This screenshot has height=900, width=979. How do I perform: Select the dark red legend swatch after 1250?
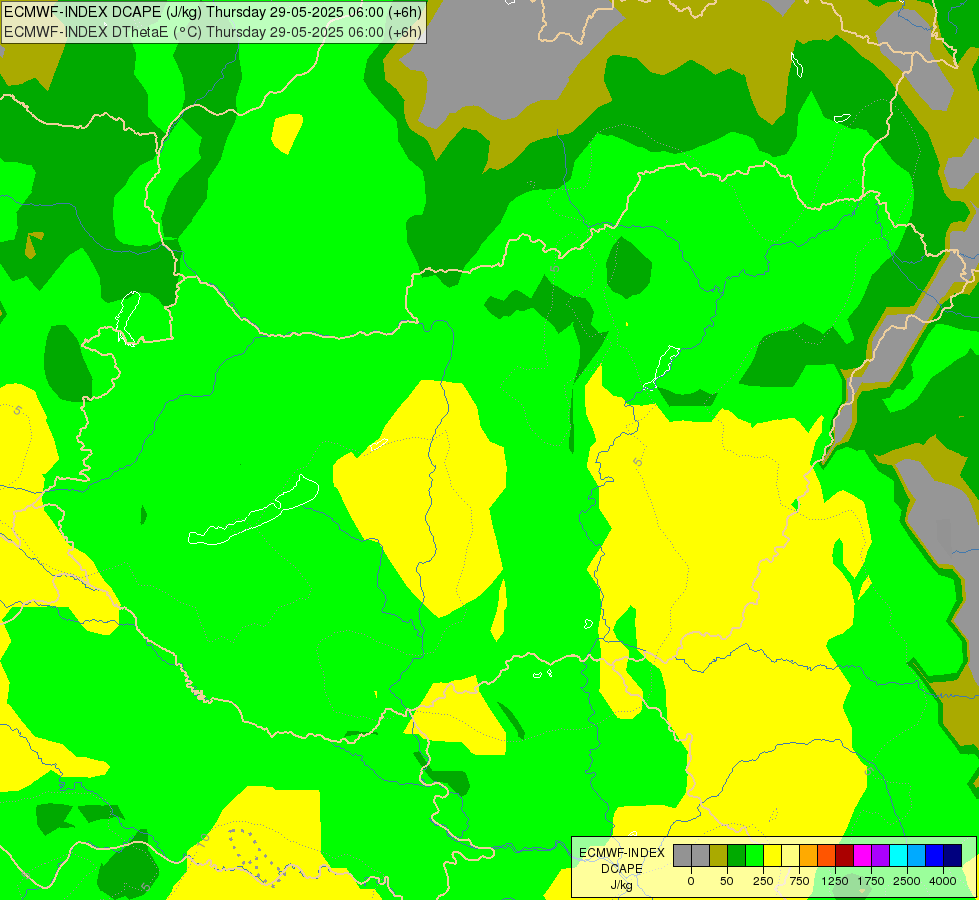coord(844,855)
